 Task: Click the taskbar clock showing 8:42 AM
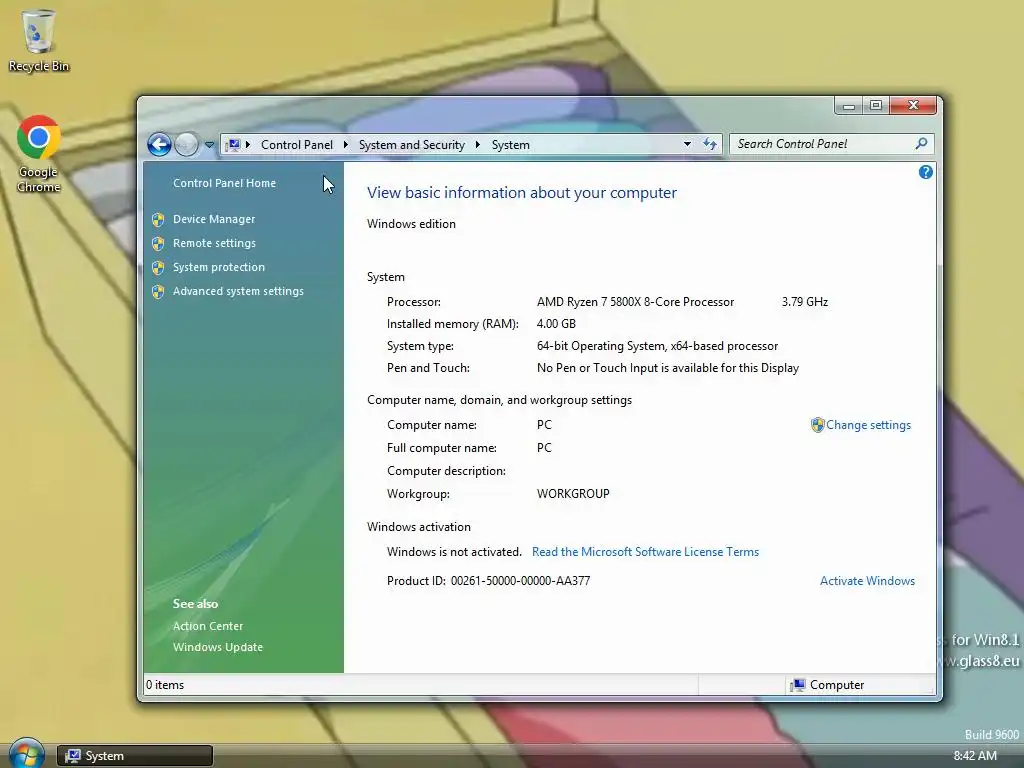coord(975,756)
